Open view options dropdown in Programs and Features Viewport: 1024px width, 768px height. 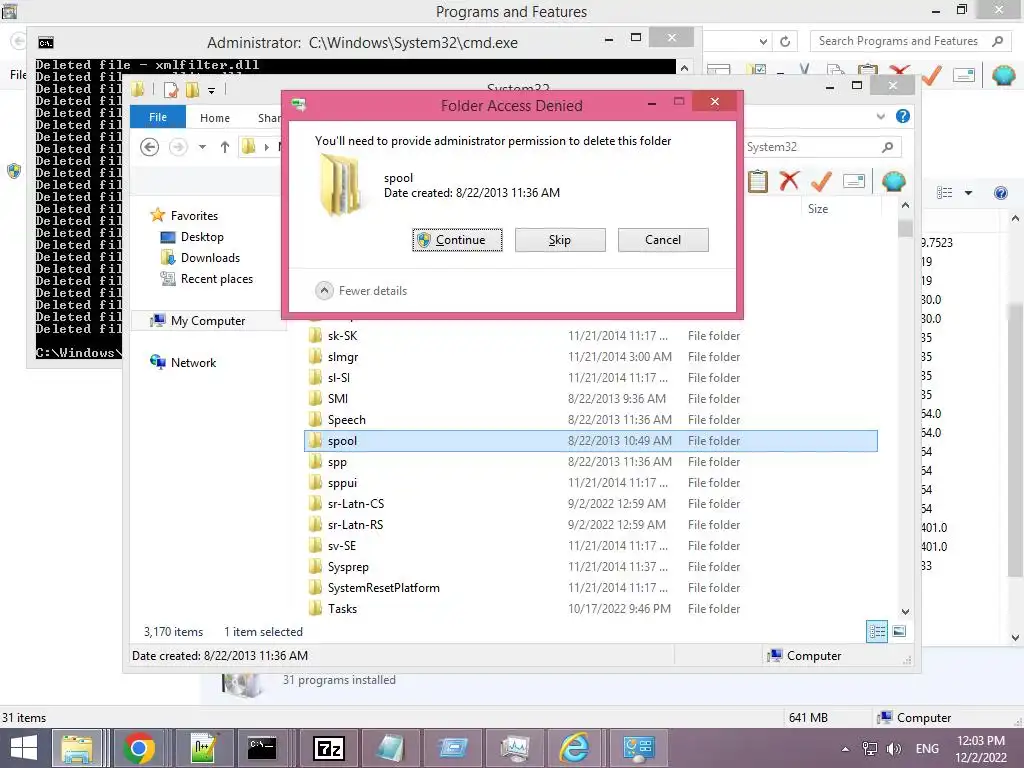[x=968, y=193]
